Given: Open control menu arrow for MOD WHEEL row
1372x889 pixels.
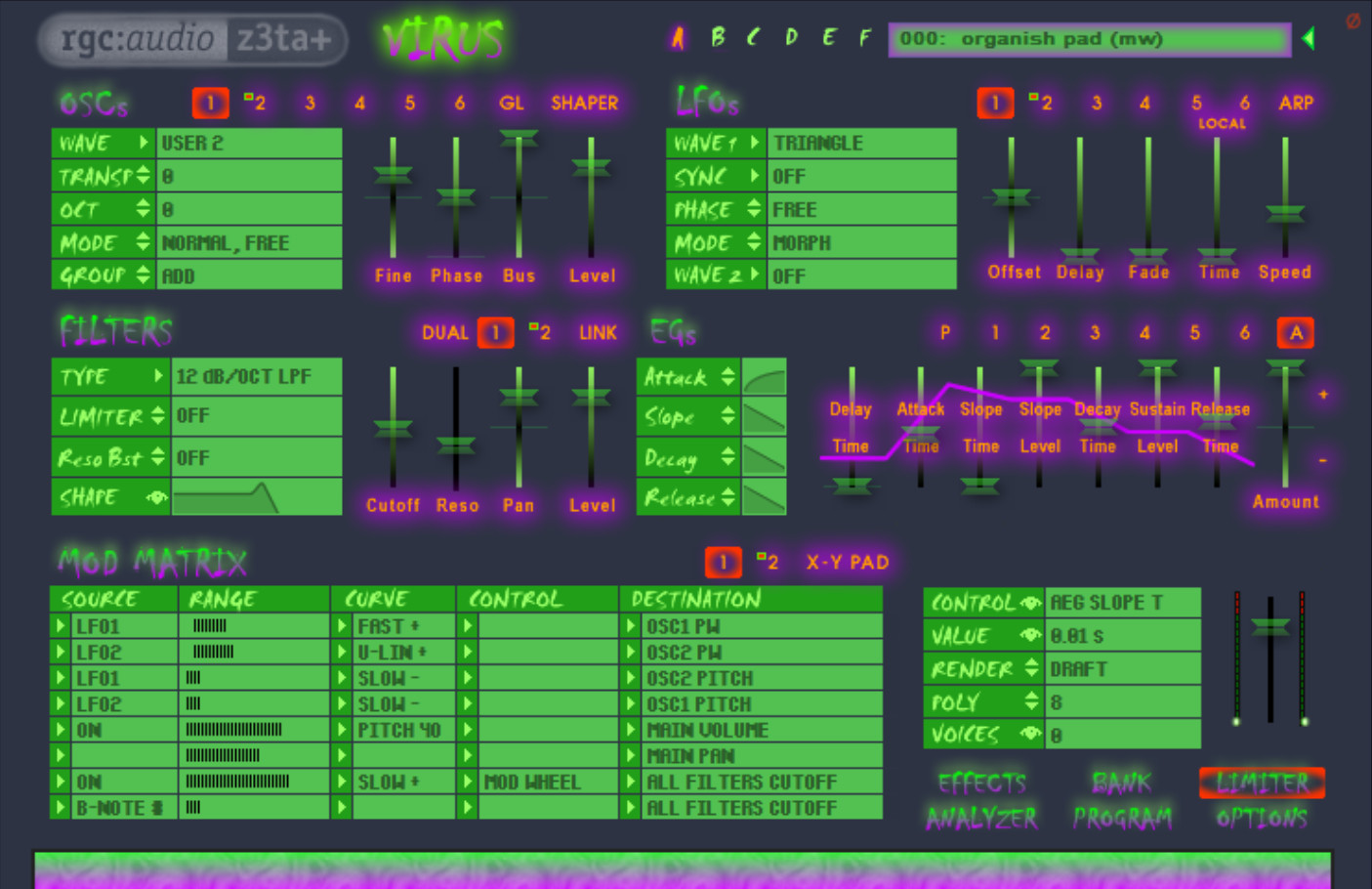Looking at the screenshot, I should click(468, 782).
